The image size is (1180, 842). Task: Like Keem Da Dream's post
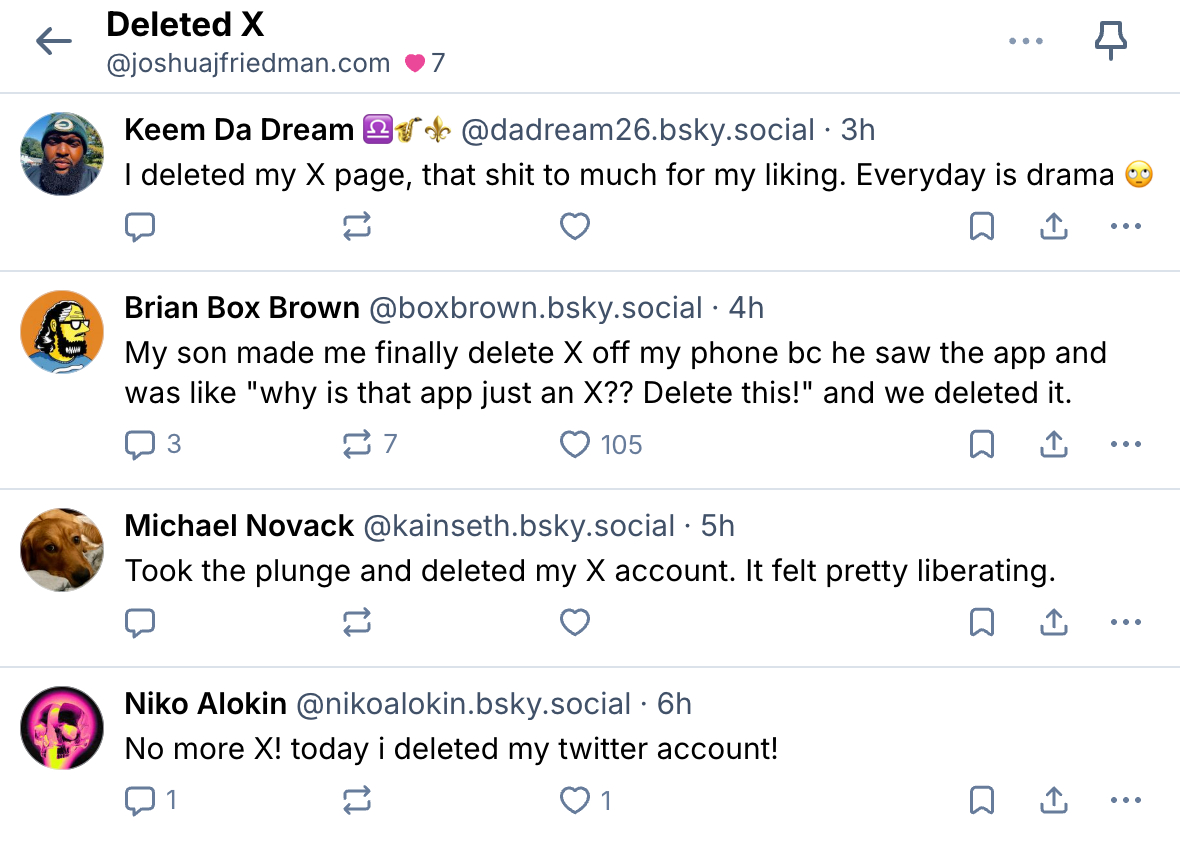(574, 227)
